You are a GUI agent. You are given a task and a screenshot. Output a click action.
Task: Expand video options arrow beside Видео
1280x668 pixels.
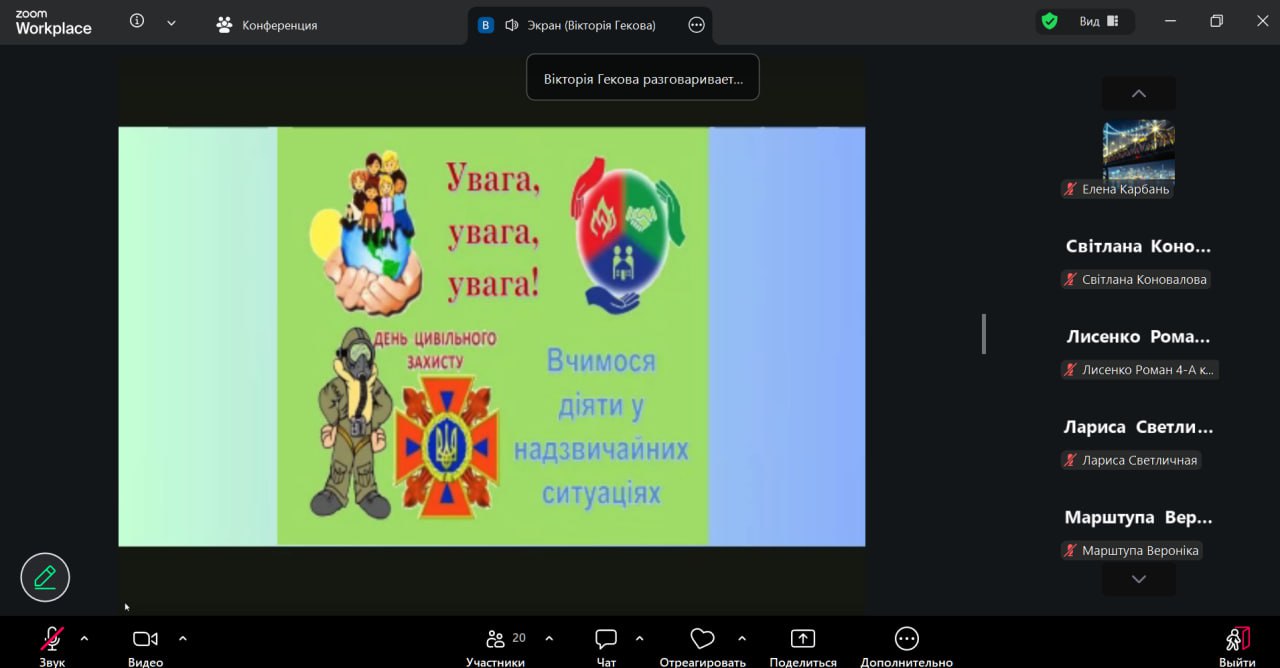click(183, 638)
